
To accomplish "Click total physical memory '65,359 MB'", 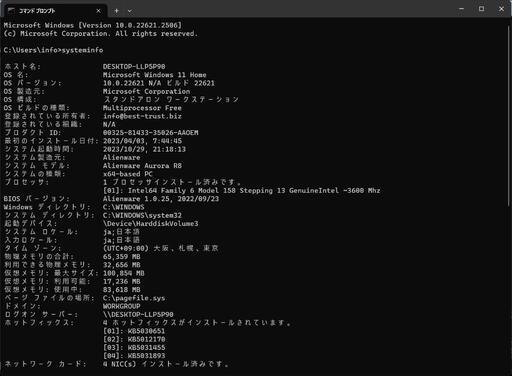I will point(122,257).
